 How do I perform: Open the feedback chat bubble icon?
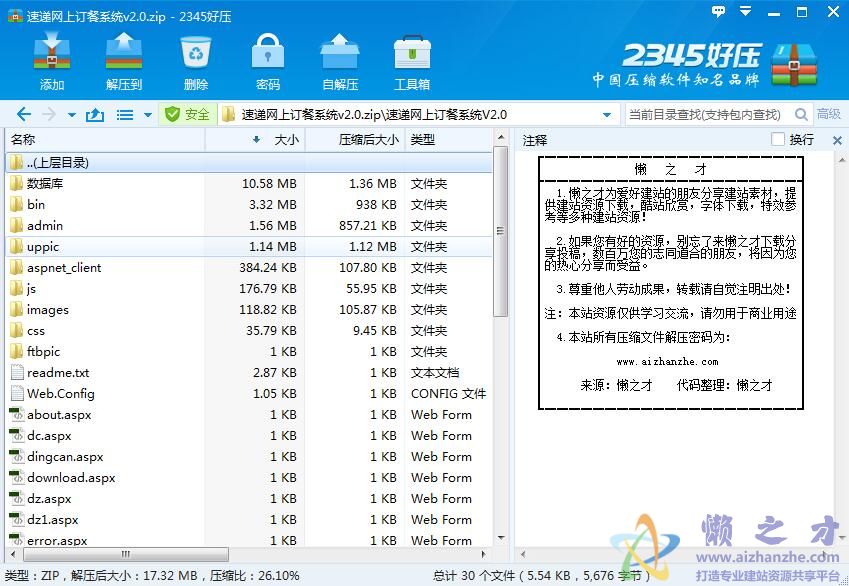pyautogui.click(x=718, y=11)
